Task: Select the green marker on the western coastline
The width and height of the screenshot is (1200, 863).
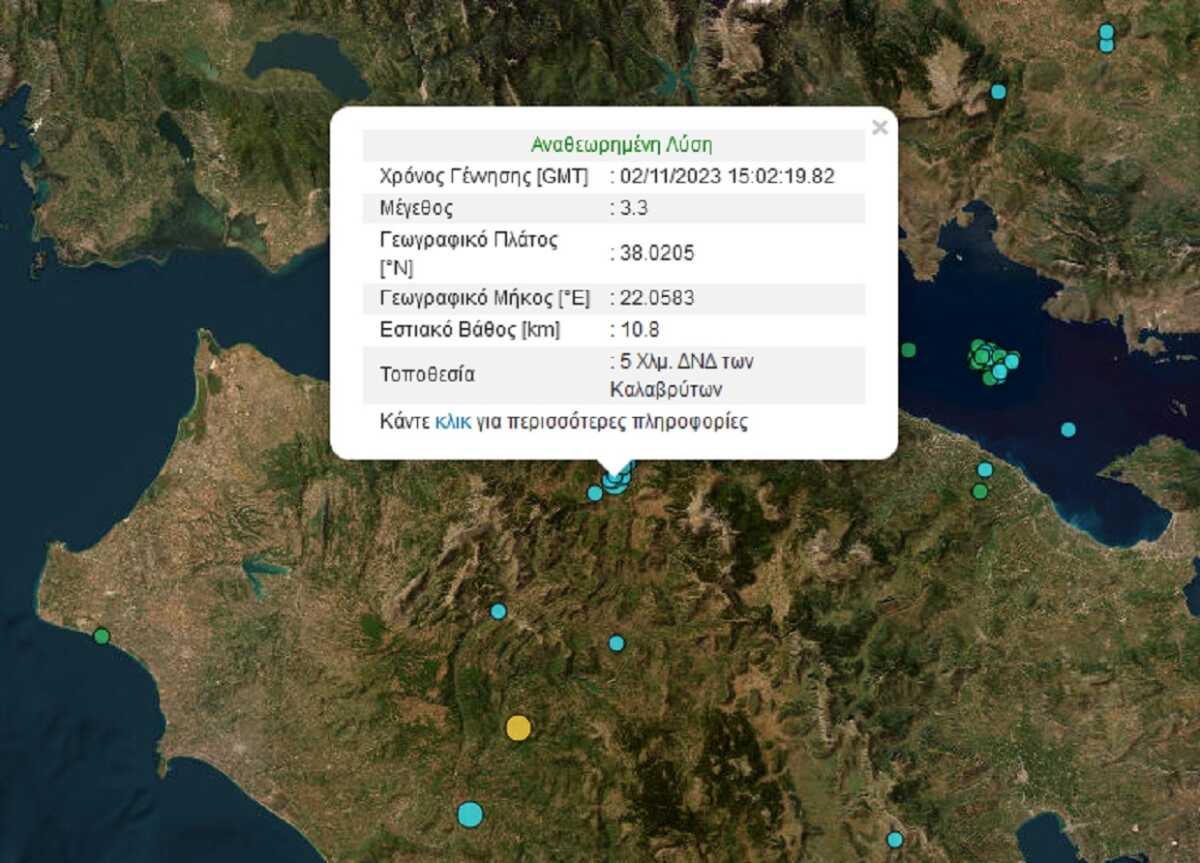Action: [101, 636]
